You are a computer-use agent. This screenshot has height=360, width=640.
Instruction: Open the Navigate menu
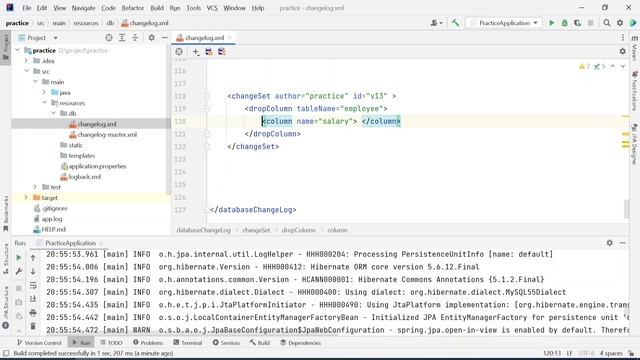83,8
